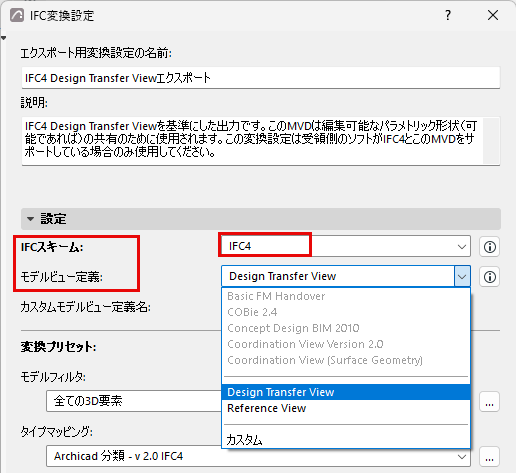Image resolution: width=516 pixels, height=473 pixels.
Task: Open the ellipsis button for モデルフィルタ
Action: [489, 402]
